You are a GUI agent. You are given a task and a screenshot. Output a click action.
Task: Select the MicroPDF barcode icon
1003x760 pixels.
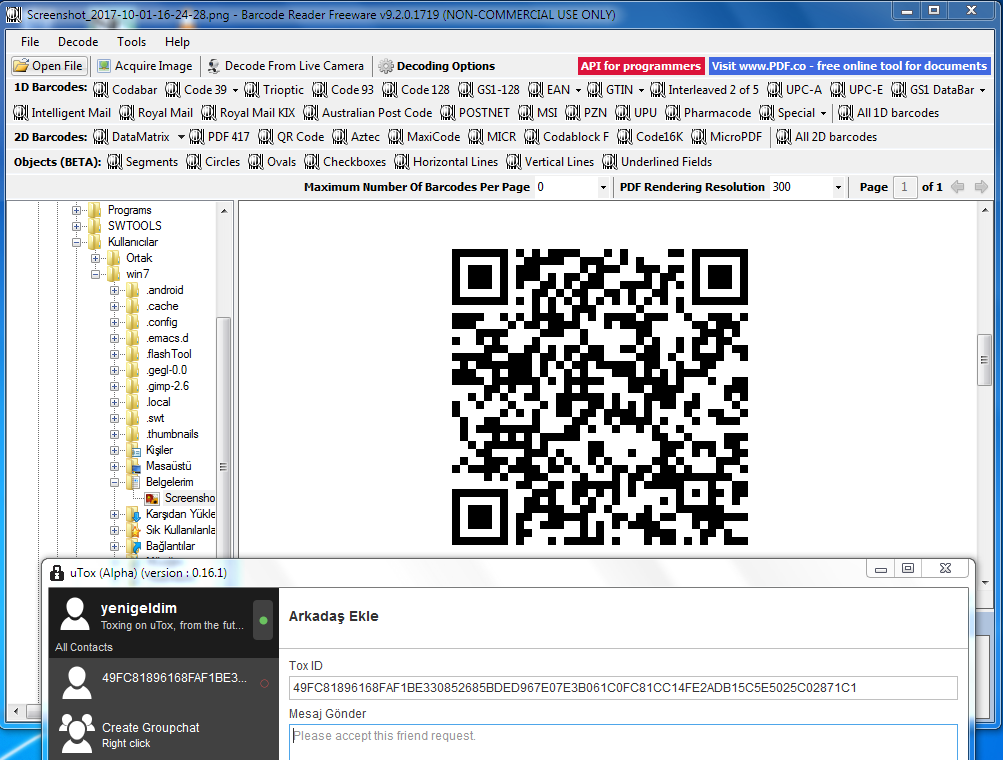click(x=699, y=137)
